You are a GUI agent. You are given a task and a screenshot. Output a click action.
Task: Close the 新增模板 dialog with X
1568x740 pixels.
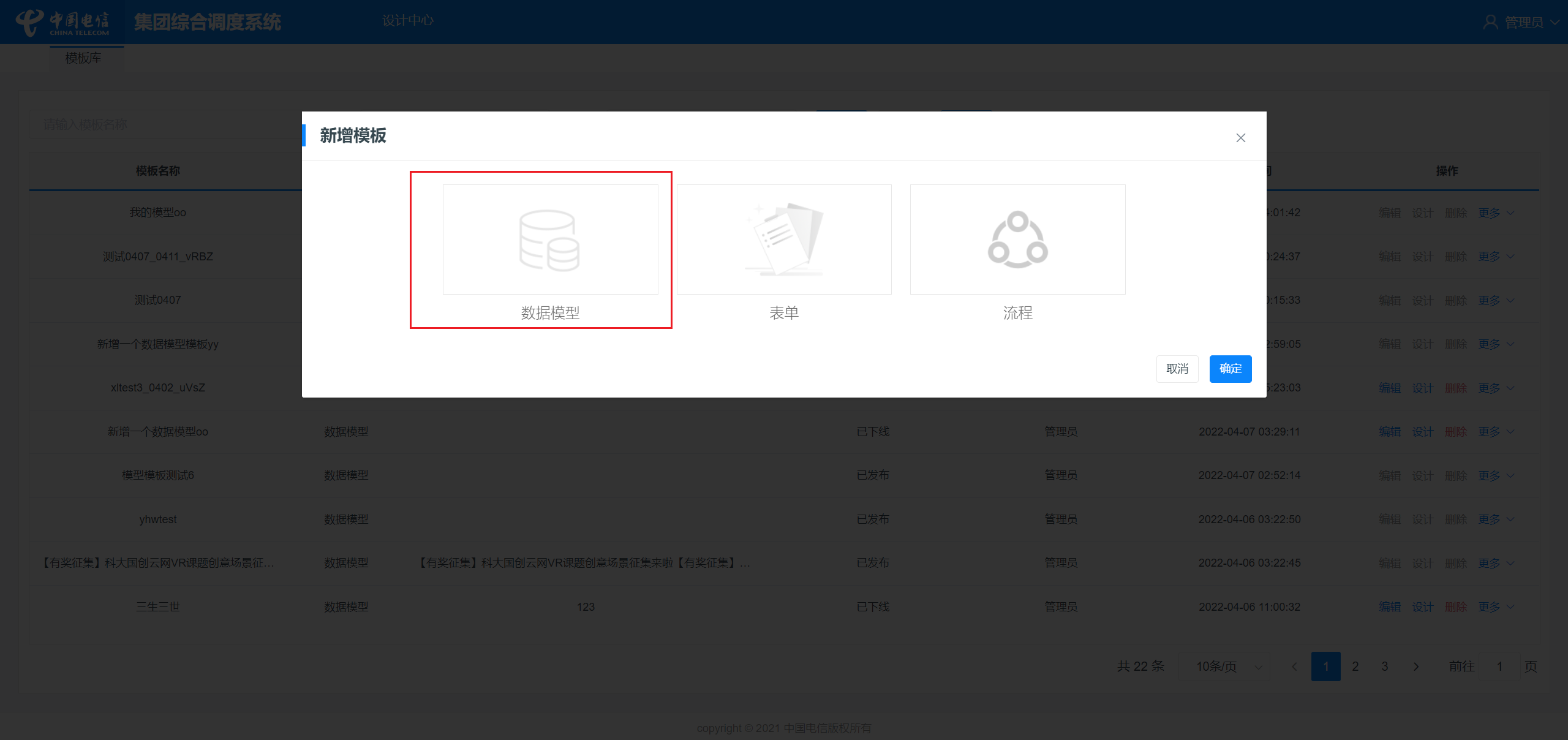coord(1240,138)
